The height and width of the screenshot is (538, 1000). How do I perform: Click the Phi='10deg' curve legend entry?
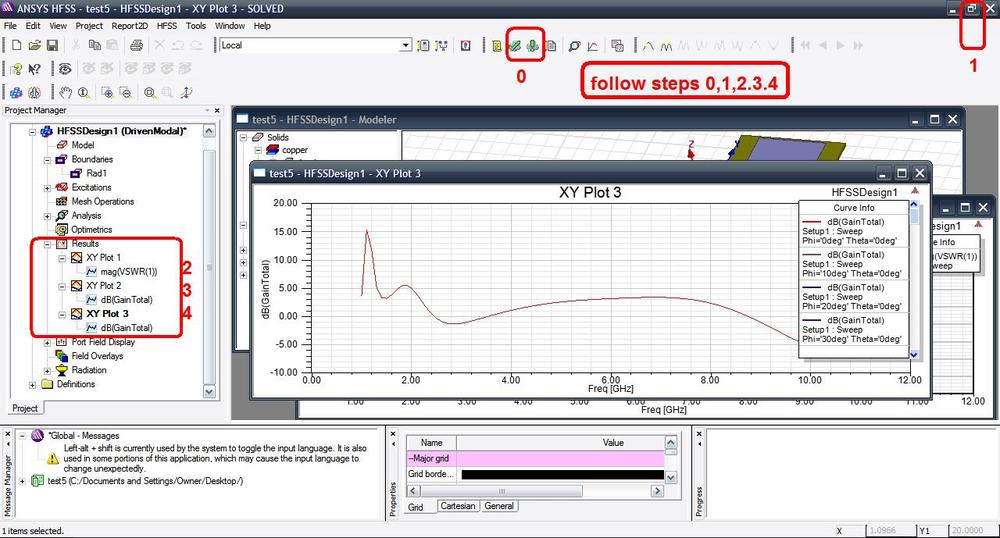[x=853, y=264]
